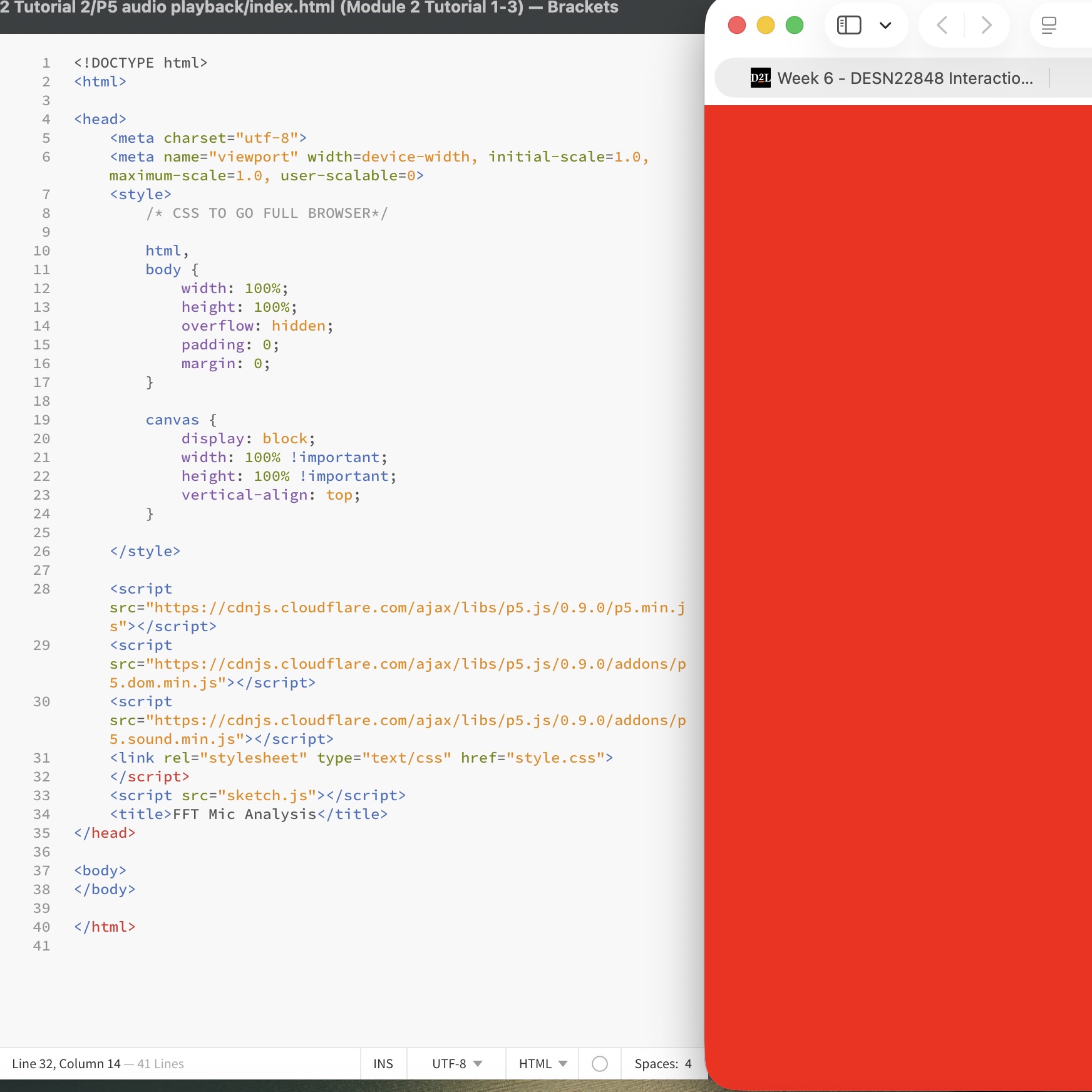Navigate forward in Safari

click(x=986, y=25)
